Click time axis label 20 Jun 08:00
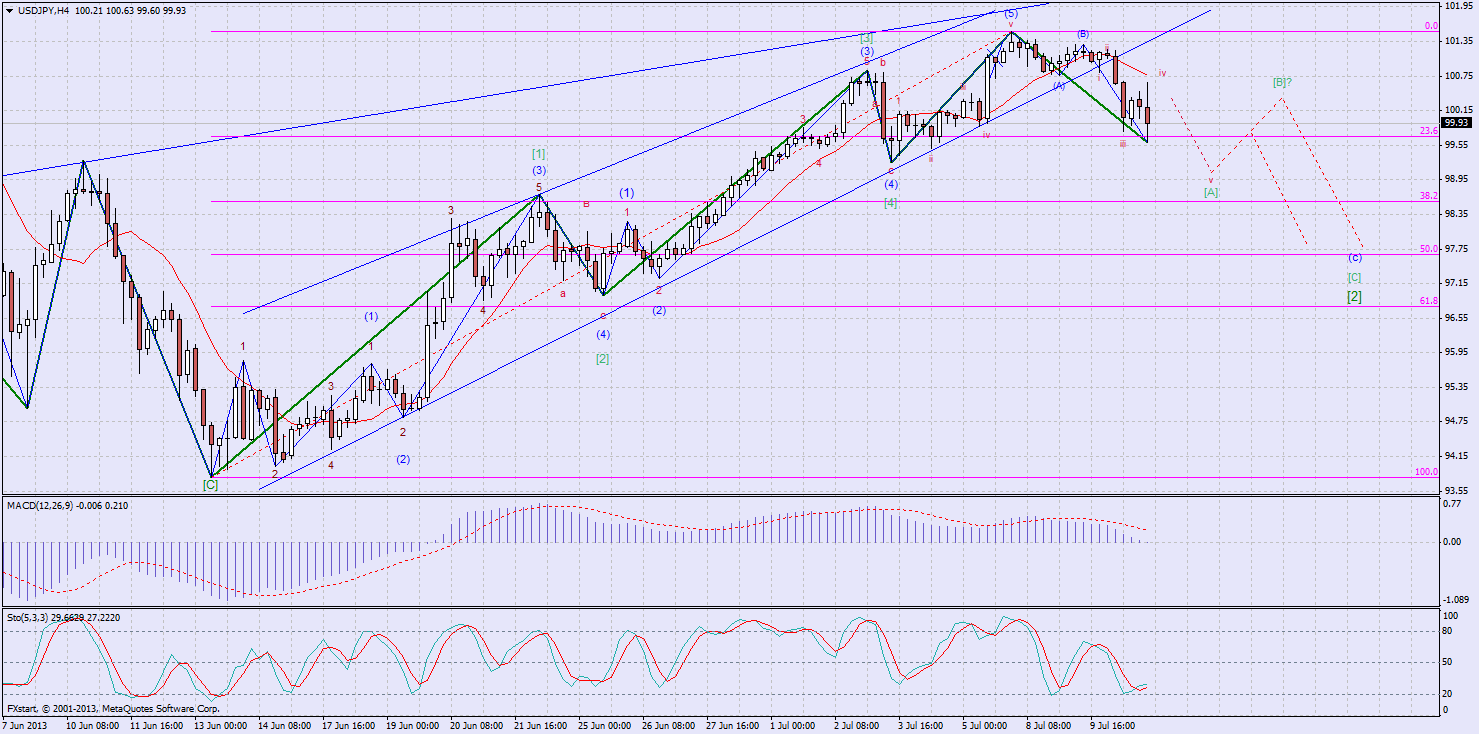 [x=476, y=726]
